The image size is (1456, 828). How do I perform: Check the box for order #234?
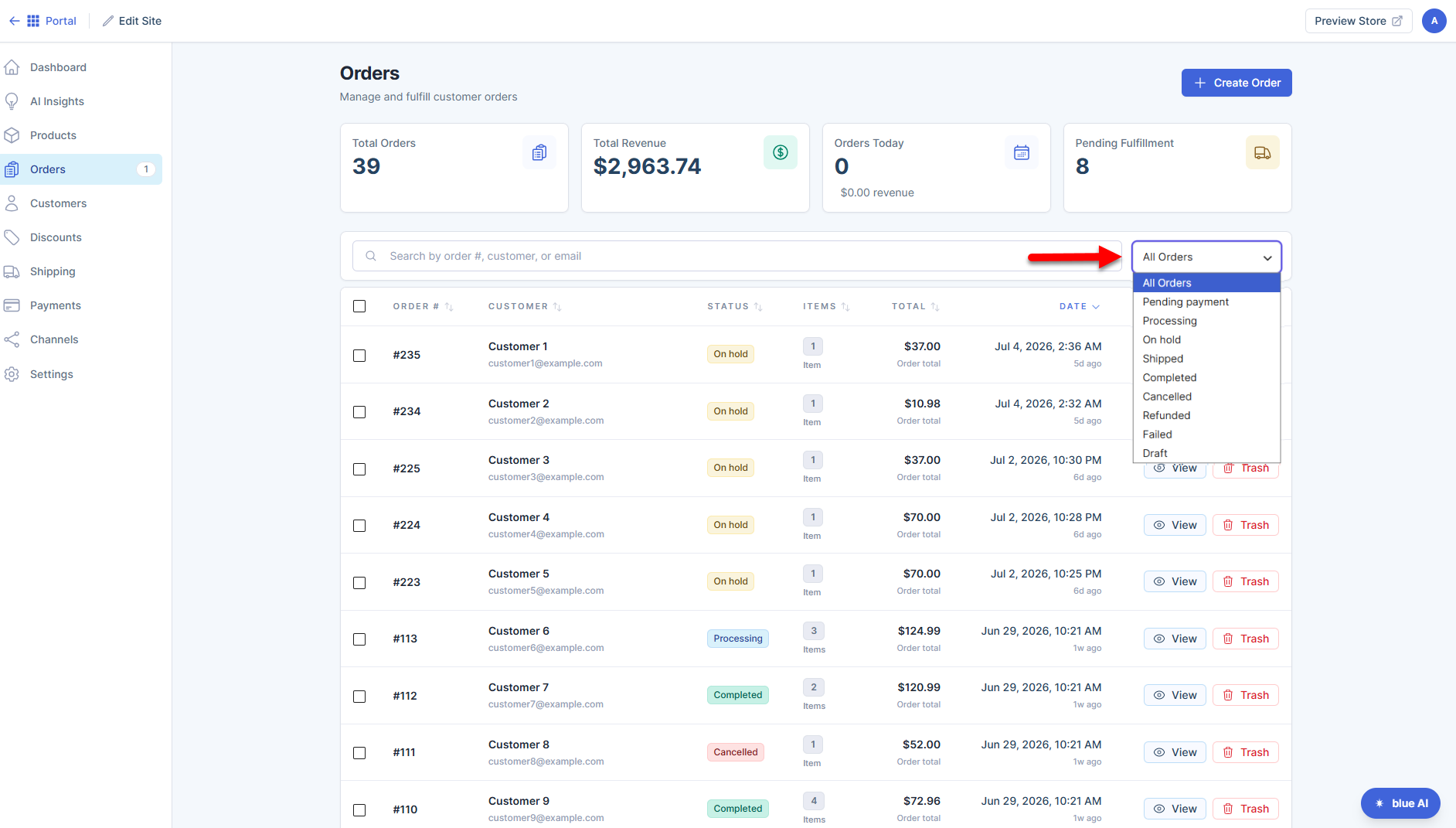click(x=359, y=412)
